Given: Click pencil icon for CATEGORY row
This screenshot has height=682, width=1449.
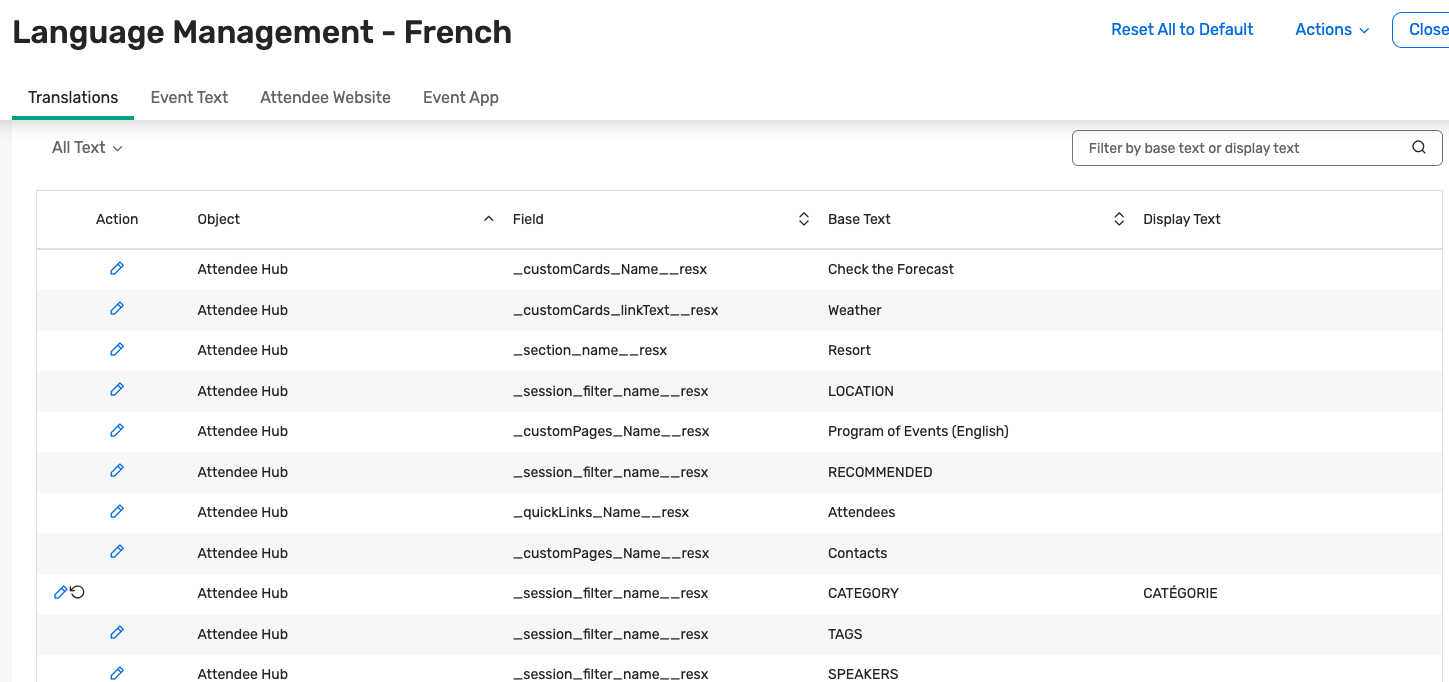Looking at the screenshot, I should (60, 593).
